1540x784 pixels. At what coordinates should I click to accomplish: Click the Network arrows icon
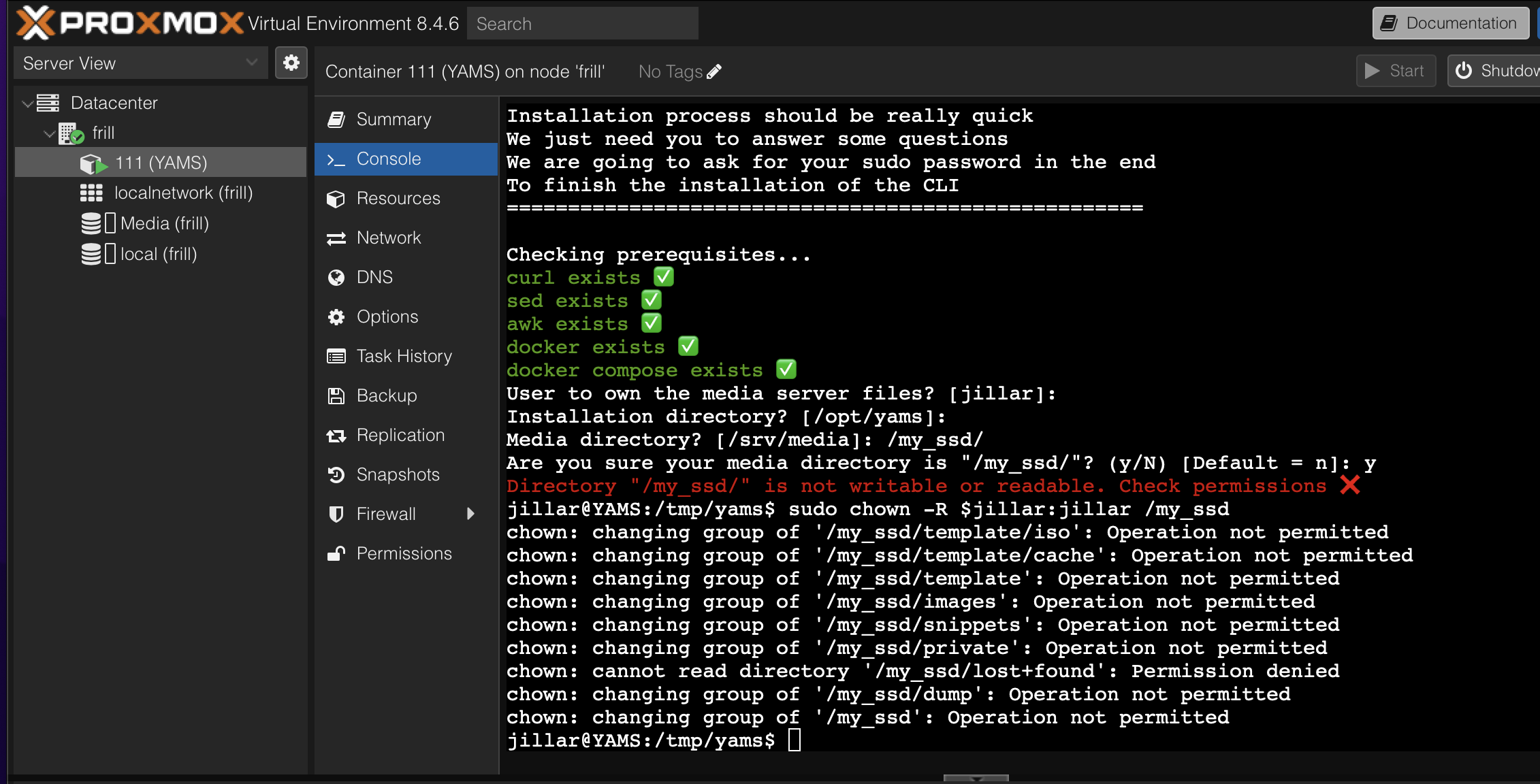(x=336, y=238)
